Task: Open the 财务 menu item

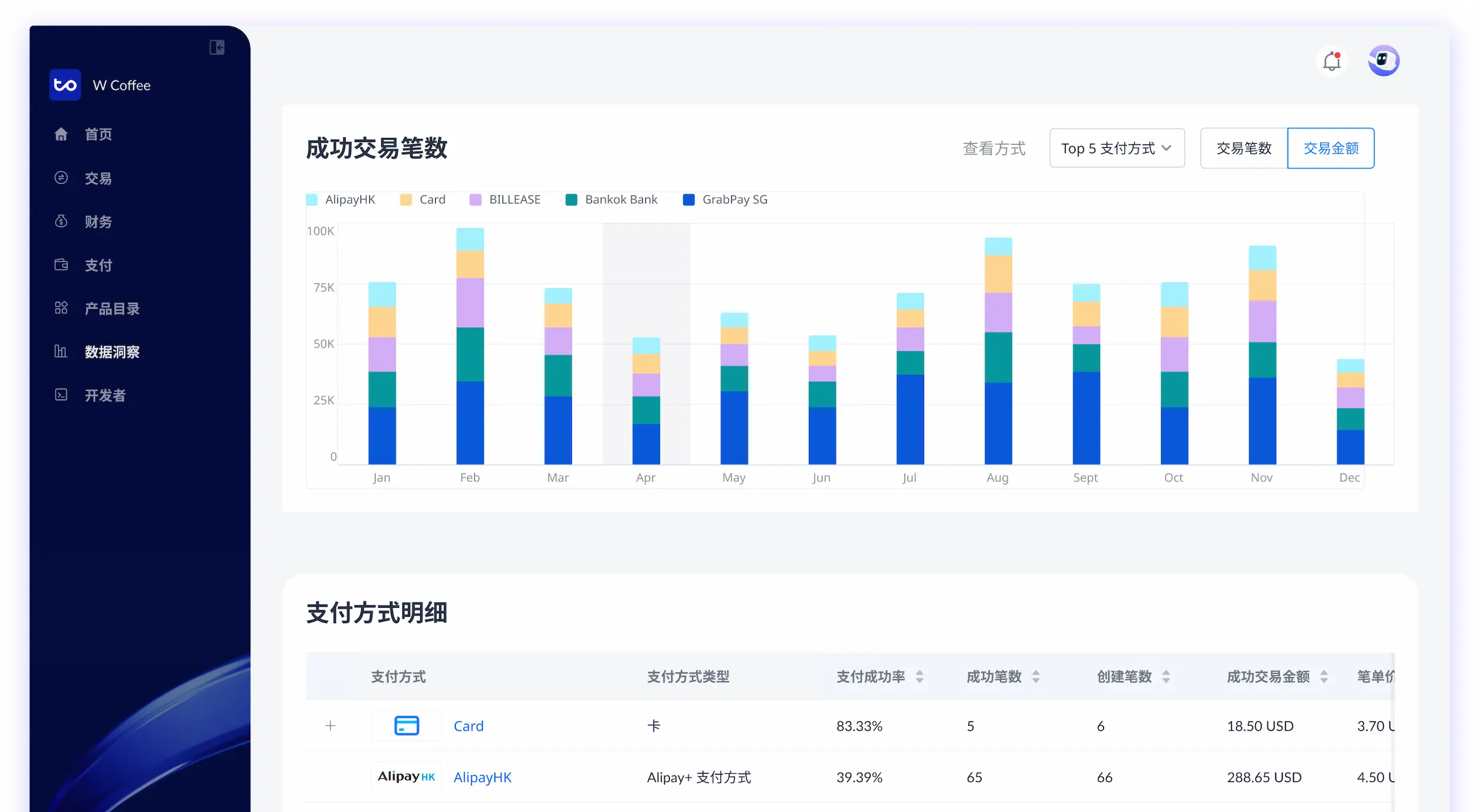Action: click(98, 222)
